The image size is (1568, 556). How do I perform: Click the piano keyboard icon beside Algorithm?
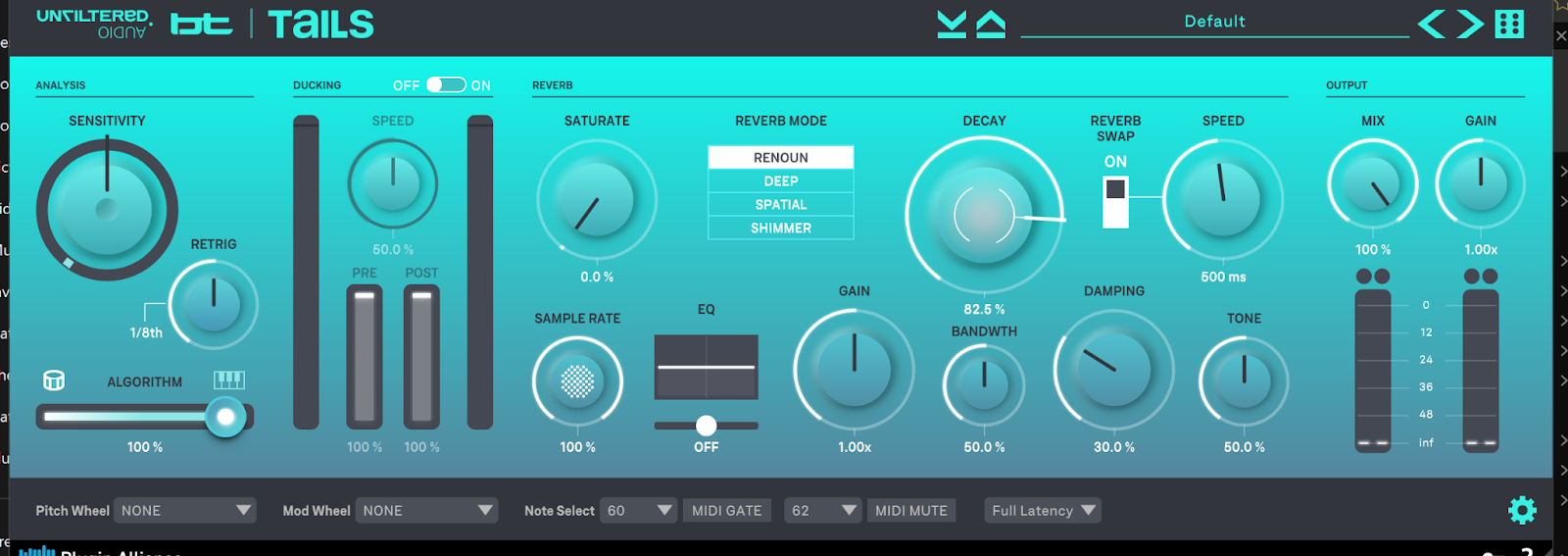[x=229, y=379]
